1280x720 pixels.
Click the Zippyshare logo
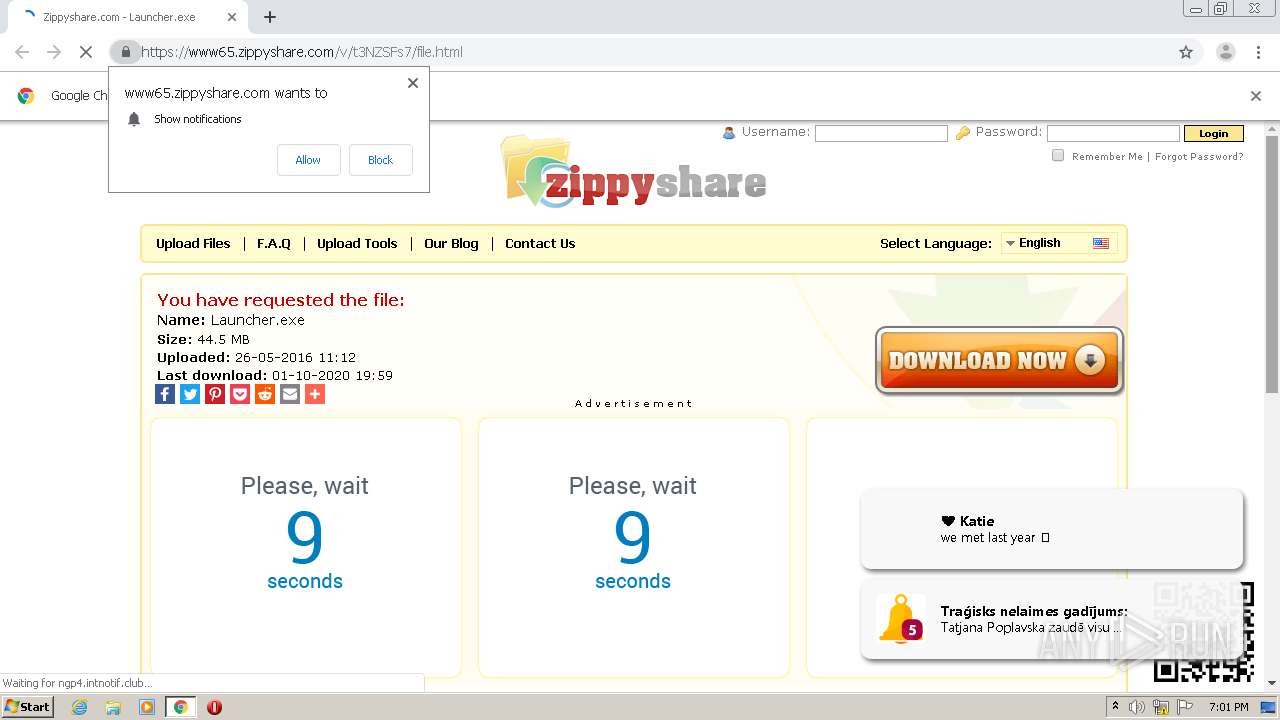click(x=634, y=174)
